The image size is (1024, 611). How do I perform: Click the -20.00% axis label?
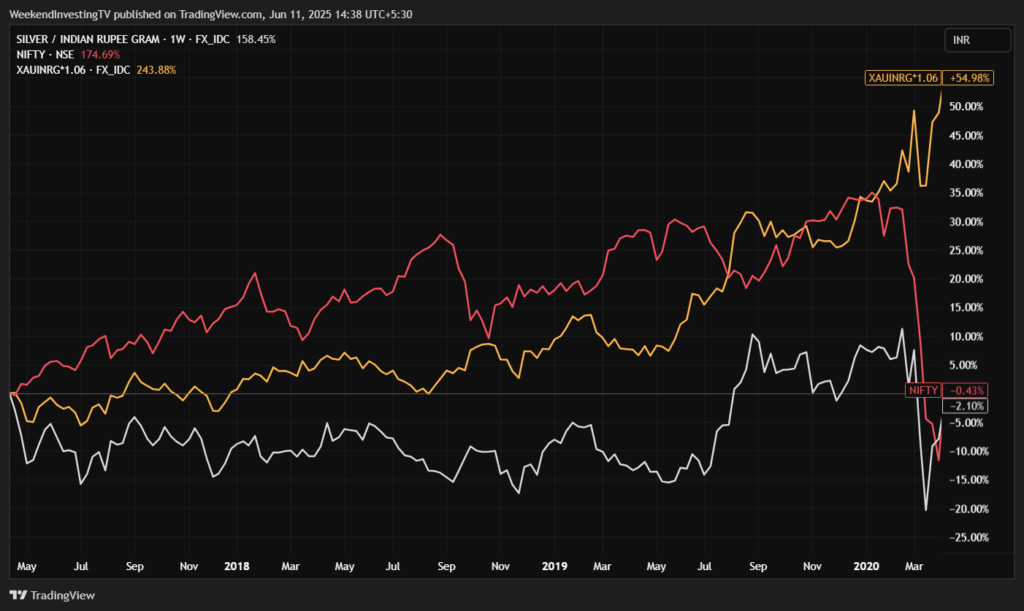tap(968, 509)
